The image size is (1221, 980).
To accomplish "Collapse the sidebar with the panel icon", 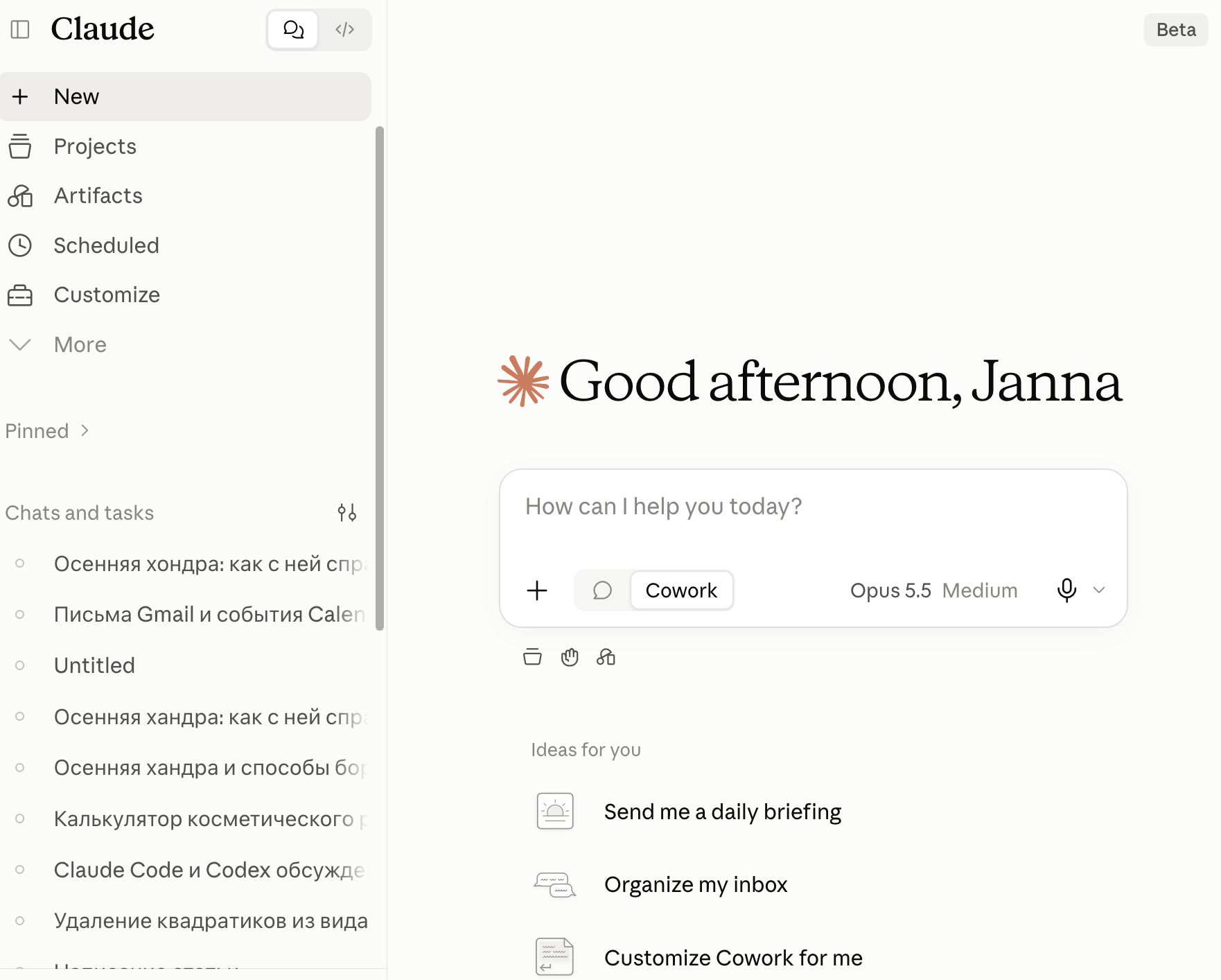I will click(20, 29).
